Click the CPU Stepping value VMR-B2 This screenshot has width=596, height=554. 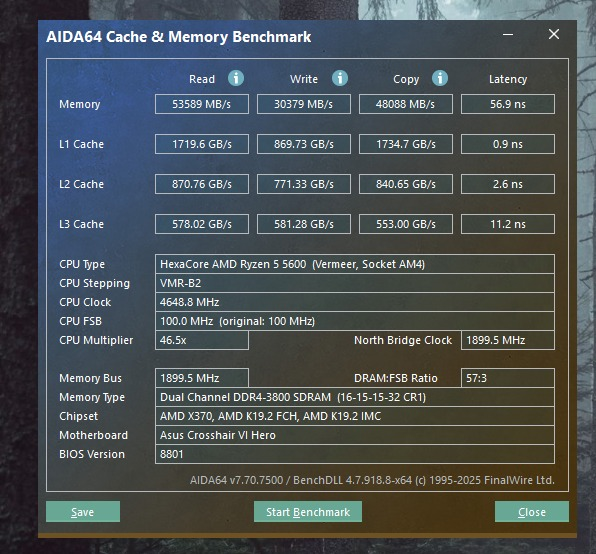tap(355, 283)
